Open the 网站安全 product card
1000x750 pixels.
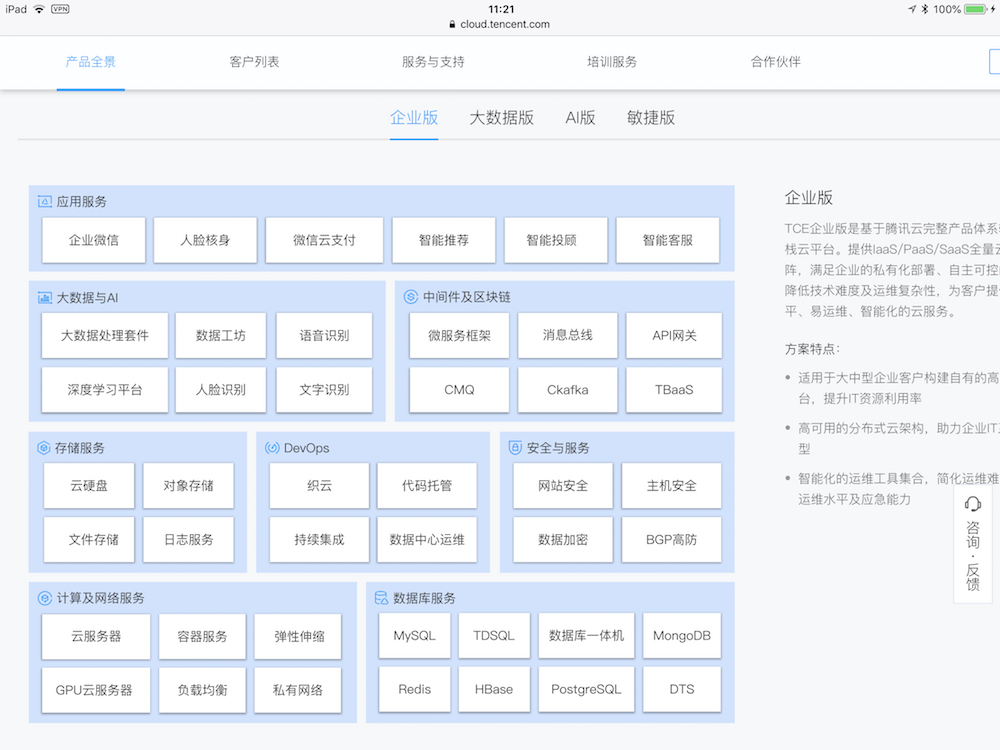pyautogui.click(x=562, y=486)
